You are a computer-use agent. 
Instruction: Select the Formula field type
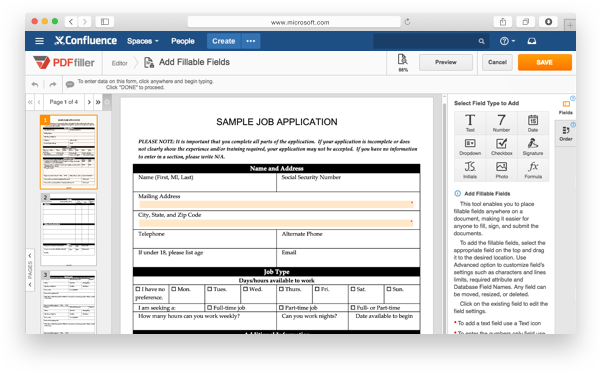533,169
